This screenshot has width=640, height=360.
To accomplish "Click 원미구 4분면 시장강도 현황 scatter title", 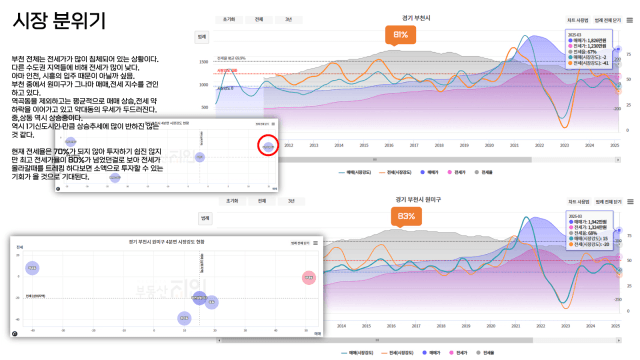I will pos(167,242).
